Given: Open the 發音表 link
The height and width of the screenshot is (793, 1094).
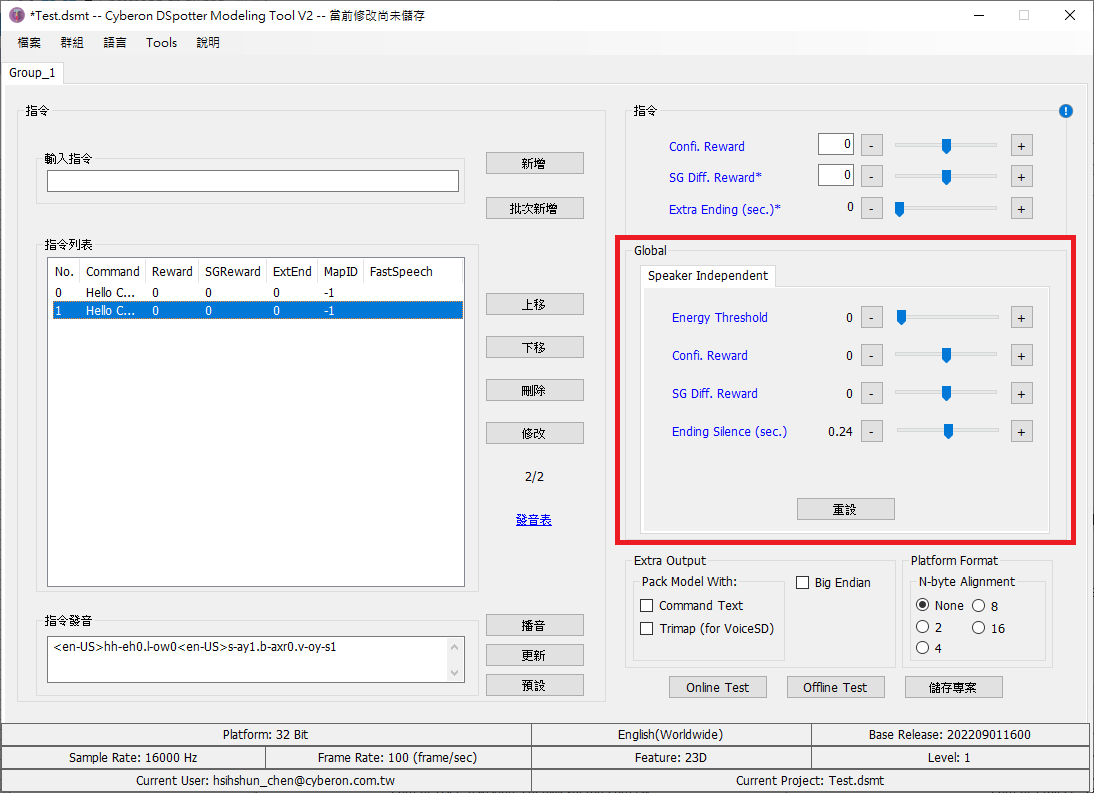Looking at the screenshot, I should pyautogui.click(x=534, y=520).
